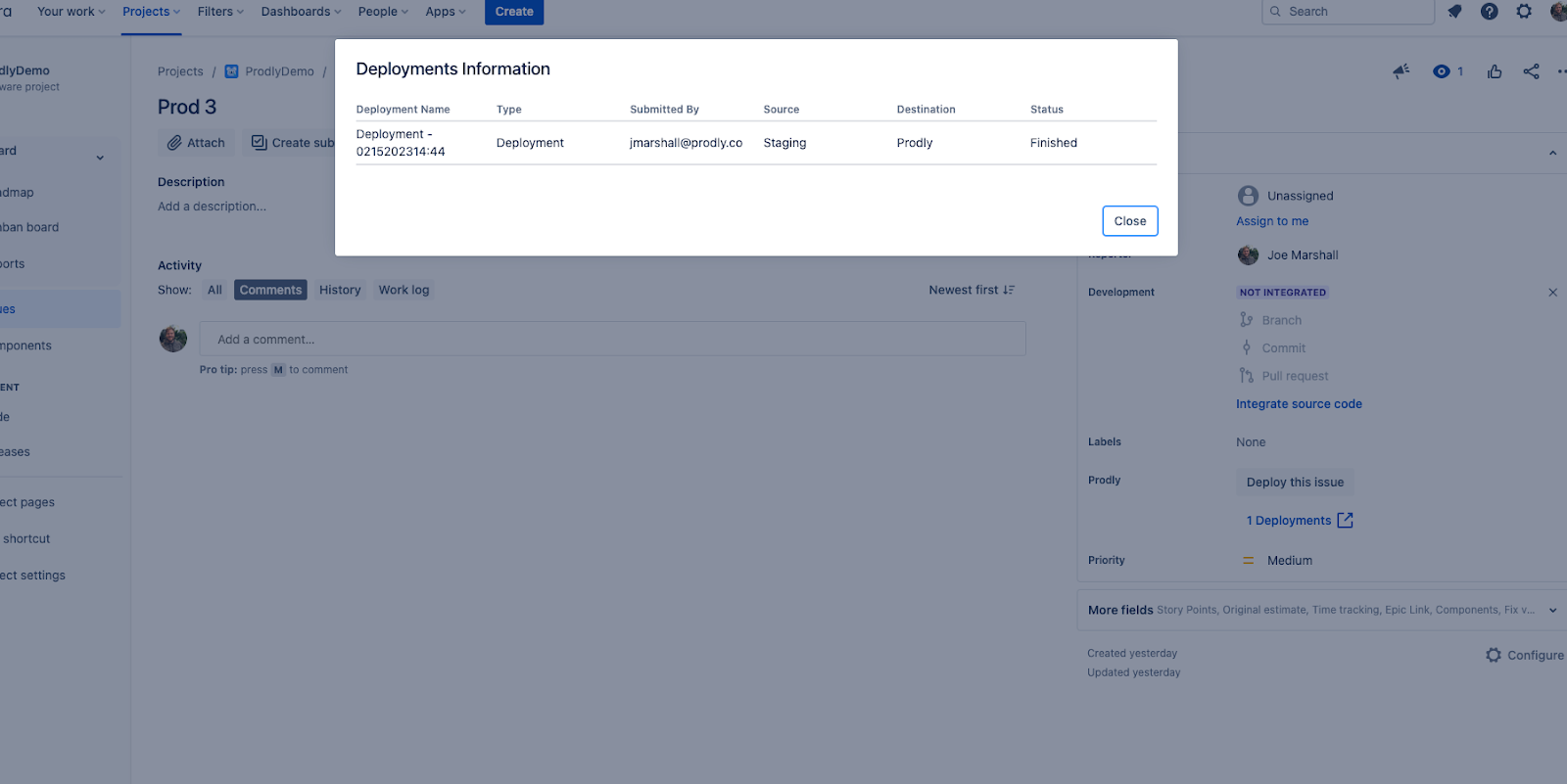This screenshot has width=1567, height=784.
Task: Open the notifications icon in top bar
Action: 1454,12
